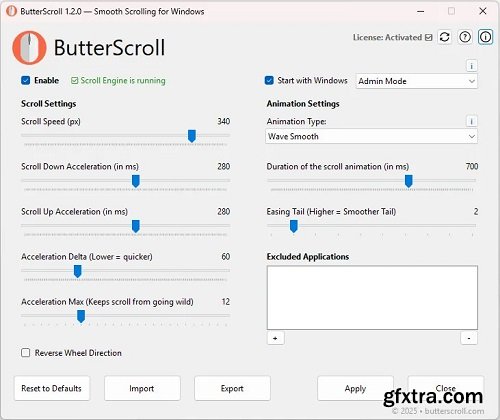This screenshot has width=500, height=420.
Task: Click the Scroll Settings heading
Action: [49, 104]
